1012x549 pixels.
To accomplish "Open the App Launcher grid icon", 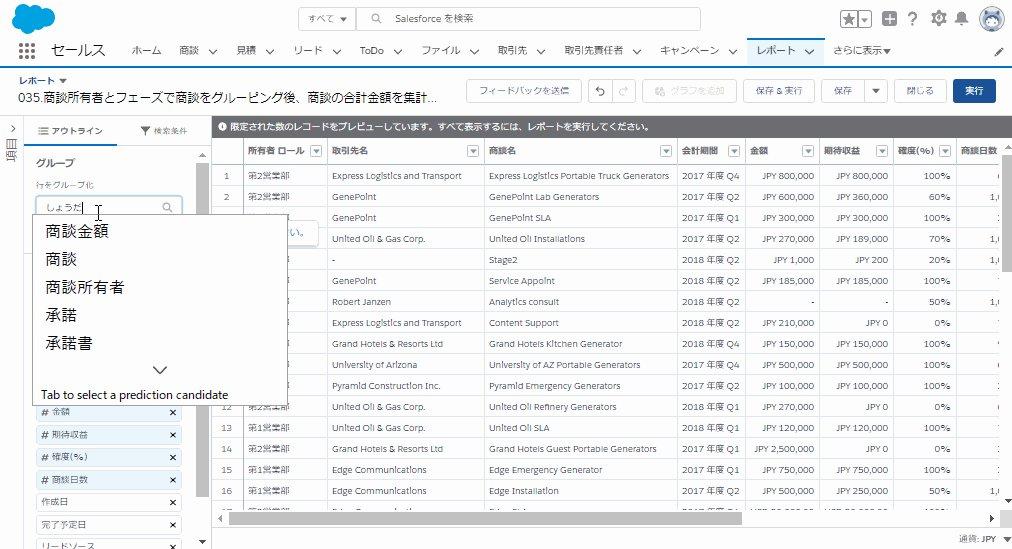I will (x=26, y=50).
